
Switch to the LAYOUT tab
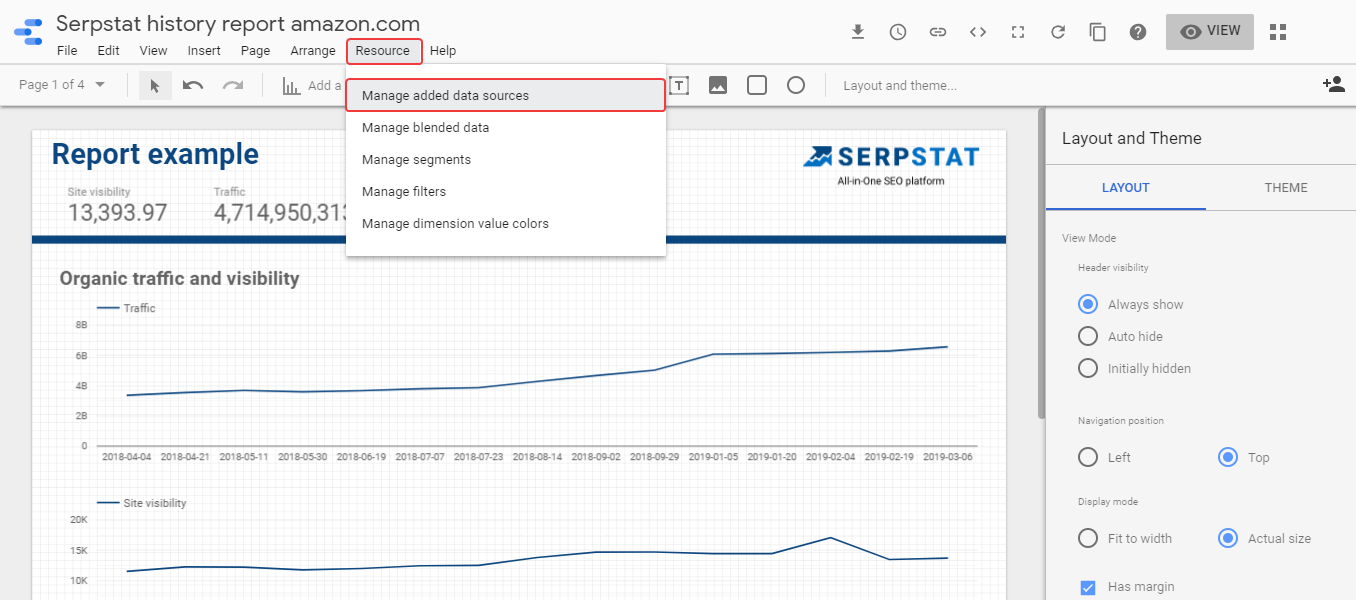point(1126,188)
